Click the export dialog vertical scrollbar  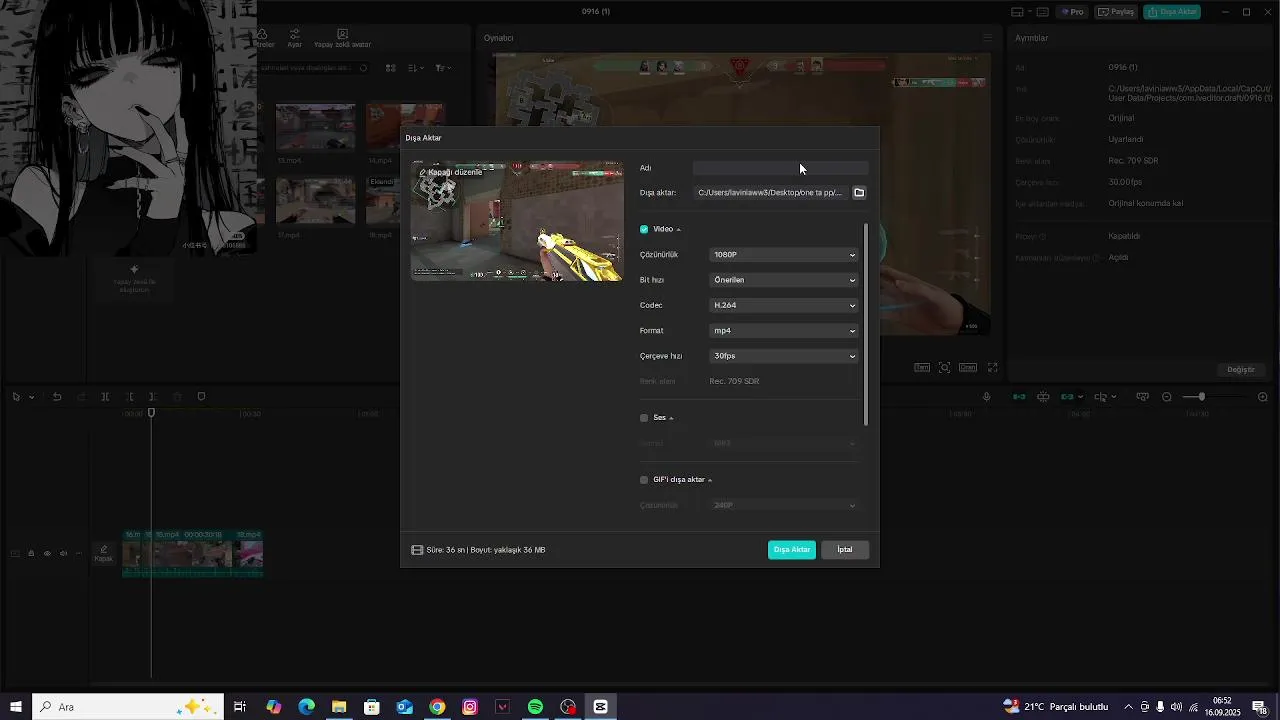click(x=866, y=323)
